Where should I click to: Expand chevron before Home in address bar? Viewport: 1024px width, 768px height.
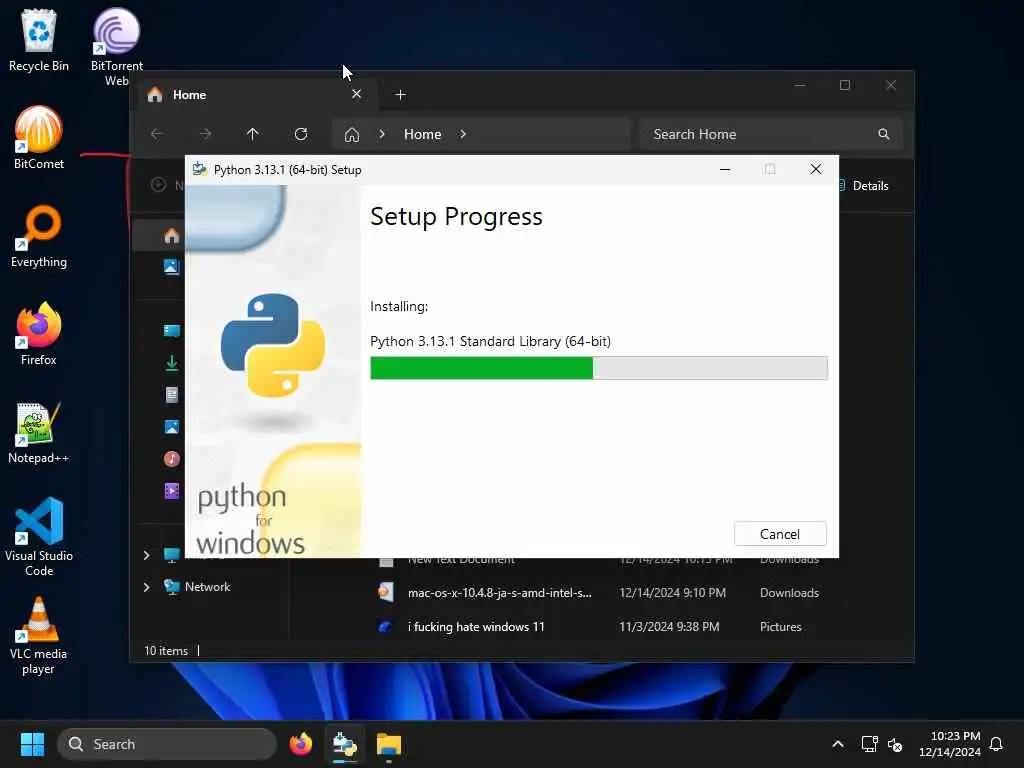click(382, 134)
